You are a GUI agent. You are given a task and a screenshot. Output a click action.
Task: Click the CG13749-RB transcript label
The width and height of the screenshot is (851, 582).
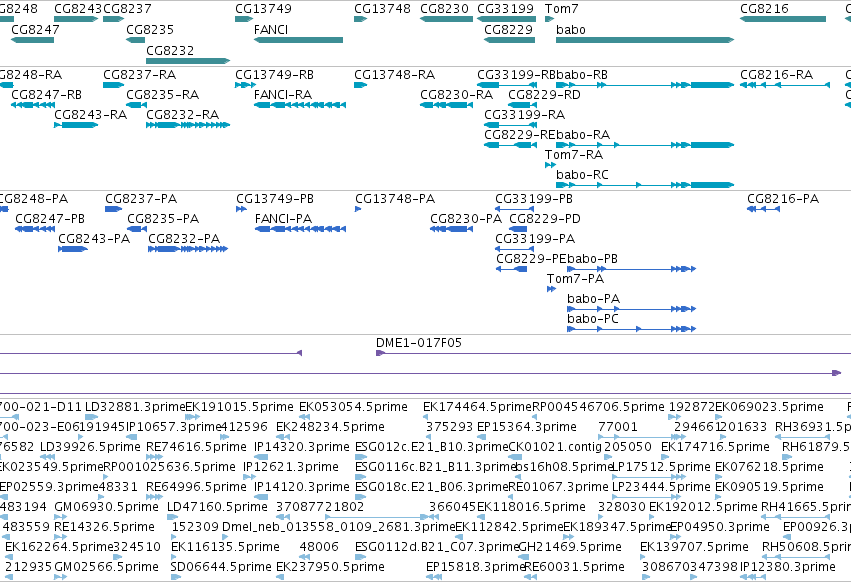[x=274, y=74]
